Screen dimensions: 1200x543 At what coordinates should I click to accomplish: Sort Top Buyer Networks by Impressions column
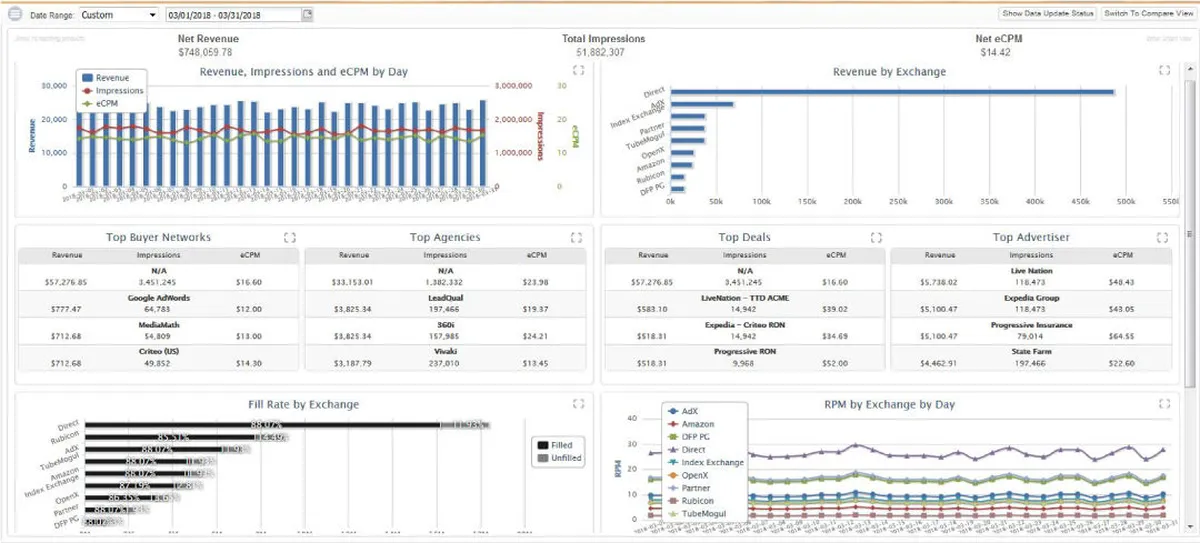158,255
